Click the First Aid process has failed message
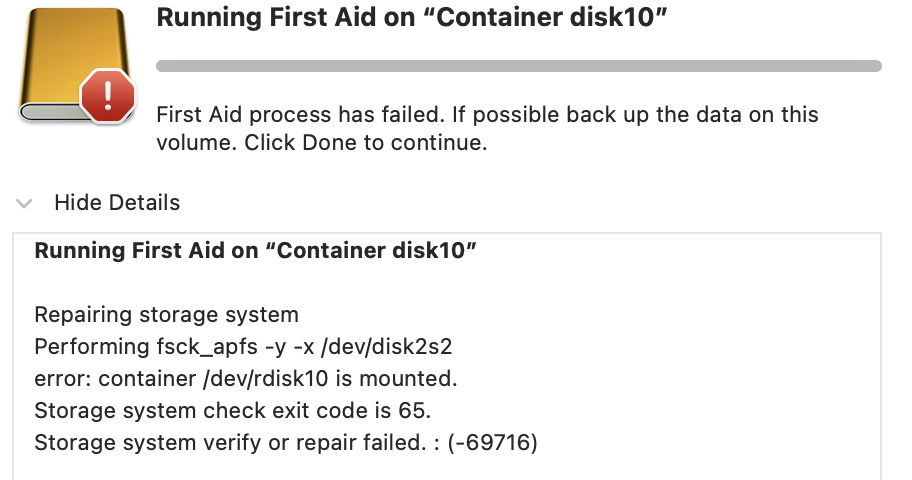Screen dimensions: 912x480 coord(487,129)
